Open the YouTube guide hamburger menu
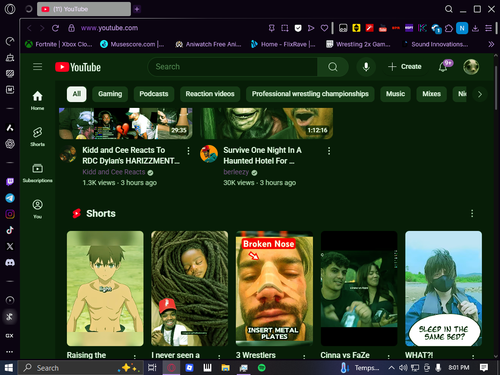Viewport: 500px width, 375px height. click(x=37, y=67)
